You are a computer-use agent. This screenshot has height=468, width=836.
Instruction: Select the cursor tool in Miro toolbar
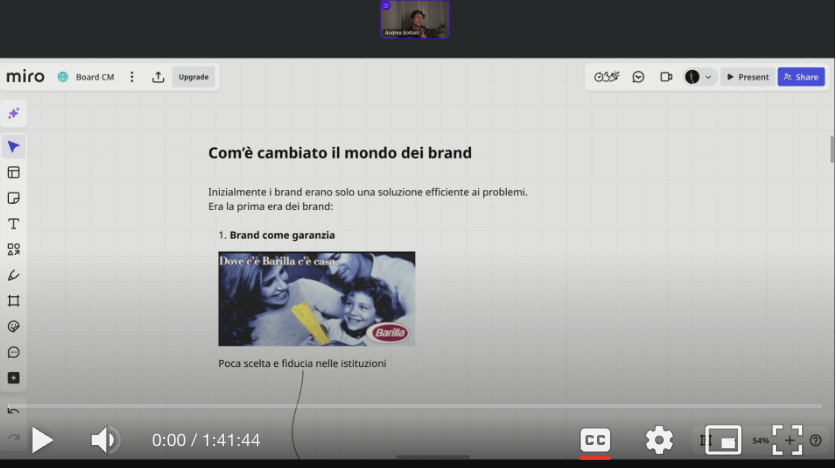(14, 147)
